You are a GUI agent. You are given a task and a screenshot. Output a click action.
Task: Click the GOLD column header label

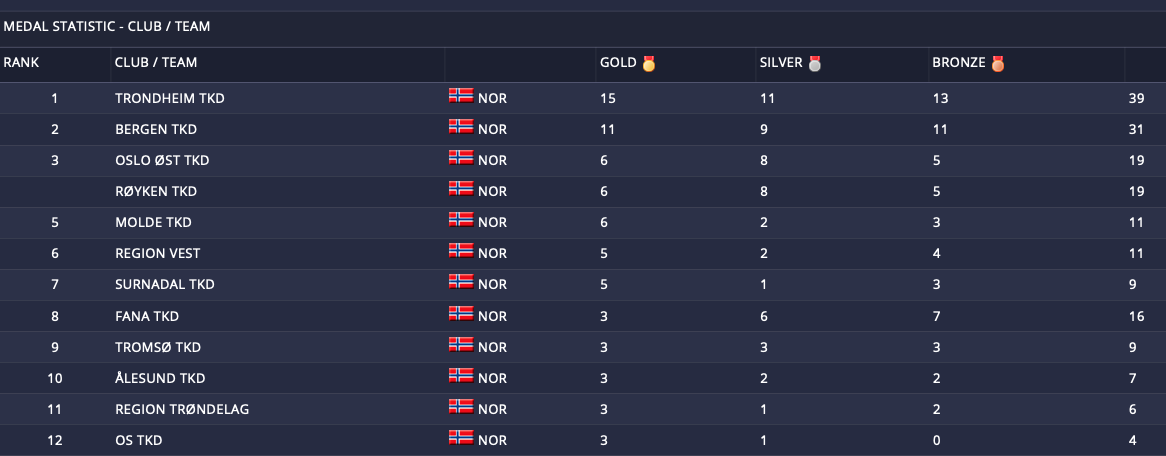click(619, 63)
